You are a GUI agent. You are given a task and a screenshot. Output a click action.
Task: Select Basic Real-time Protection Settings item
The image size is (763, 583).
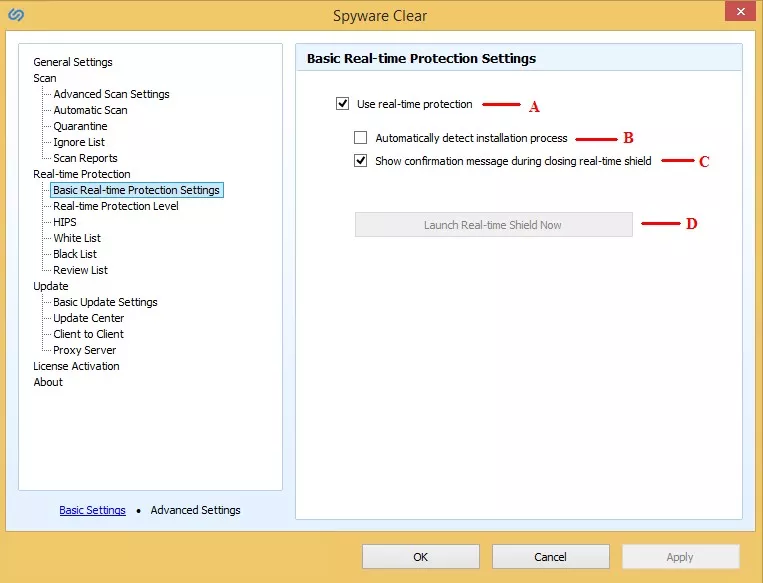[x=137, y=190]
